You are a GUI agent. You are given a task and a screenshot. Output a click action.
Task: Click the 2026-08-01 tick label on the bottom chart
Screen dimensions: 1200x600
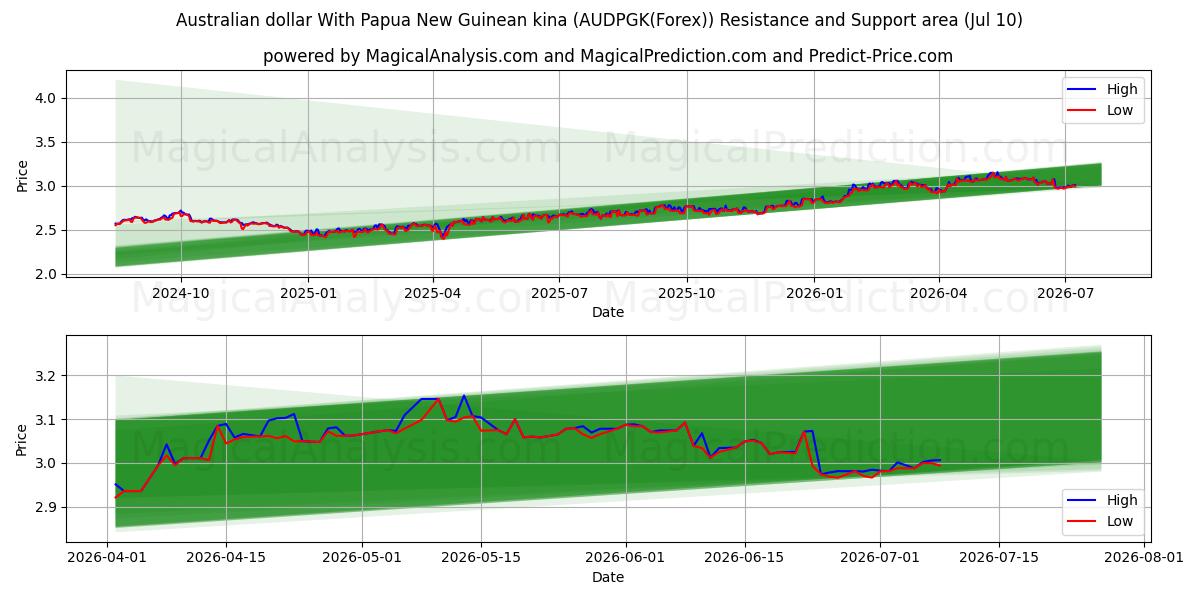coord(1144,559)
